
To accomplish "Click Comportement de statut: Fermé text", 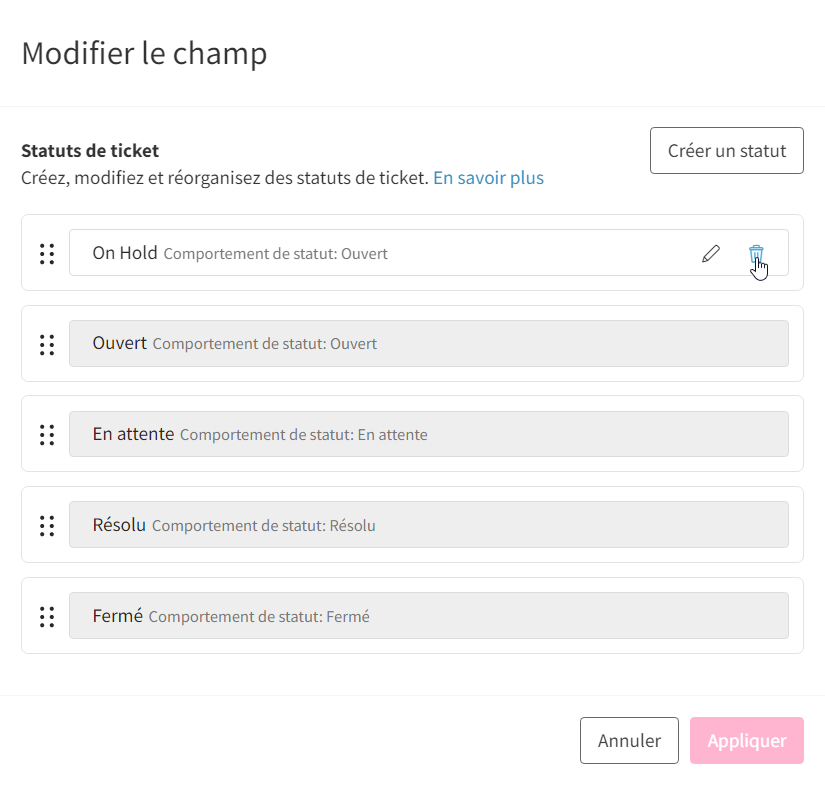I will (259, 617).
